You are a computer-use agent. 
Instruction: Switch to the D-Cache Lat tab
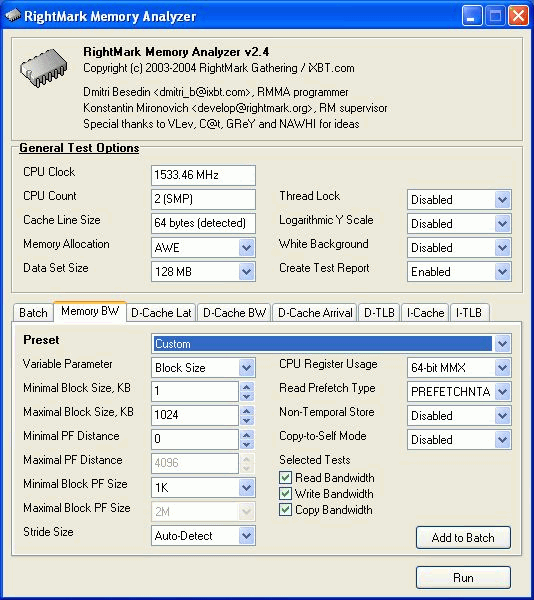point(161,313)
